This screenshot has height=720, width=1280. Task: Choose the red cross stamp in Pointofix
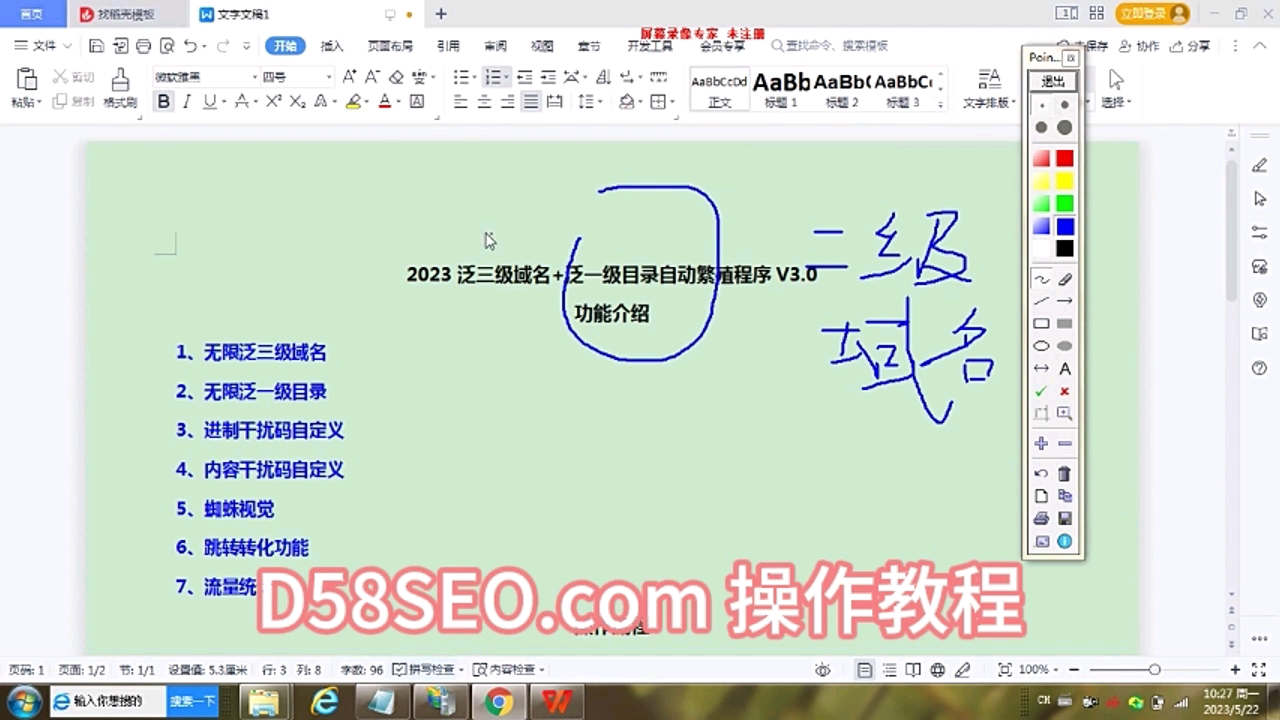1065,391
